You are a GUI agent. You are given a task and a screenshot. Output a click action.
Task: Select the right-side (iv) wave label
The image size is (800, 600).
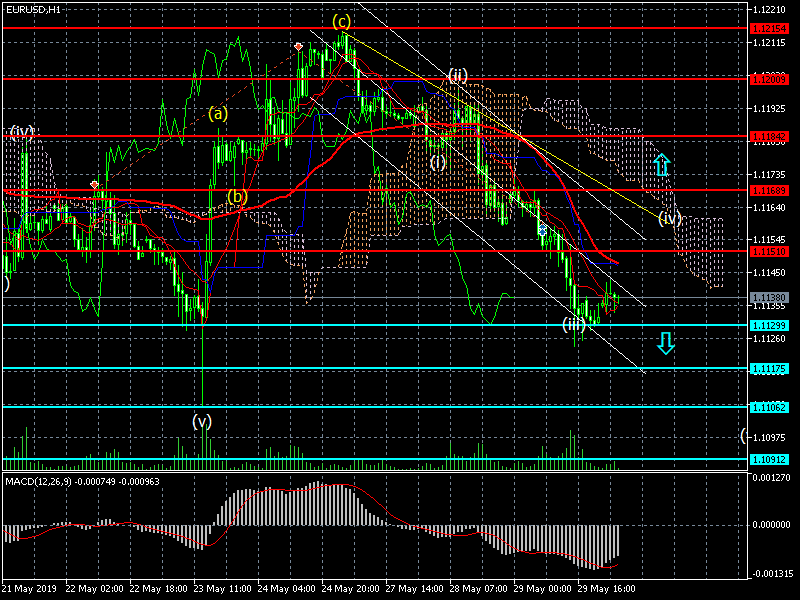click(669, 217)
